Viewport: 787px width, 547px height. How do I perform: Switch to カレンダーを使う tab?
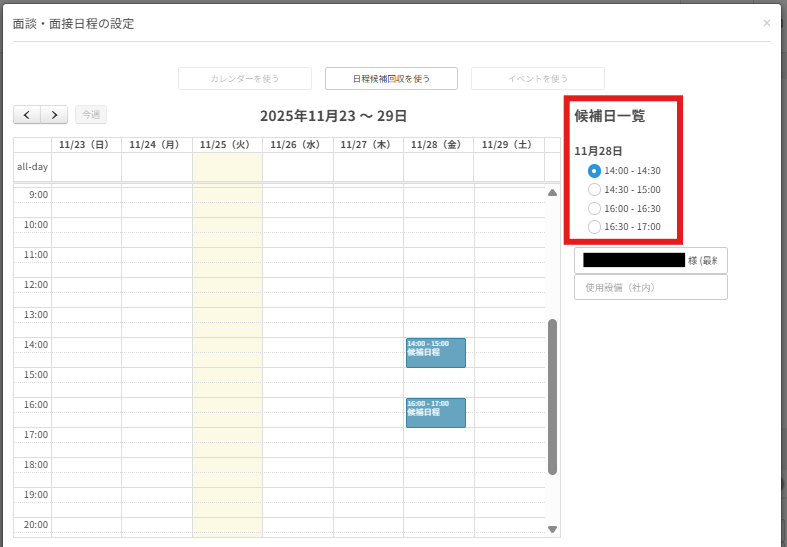pos(245,78)
